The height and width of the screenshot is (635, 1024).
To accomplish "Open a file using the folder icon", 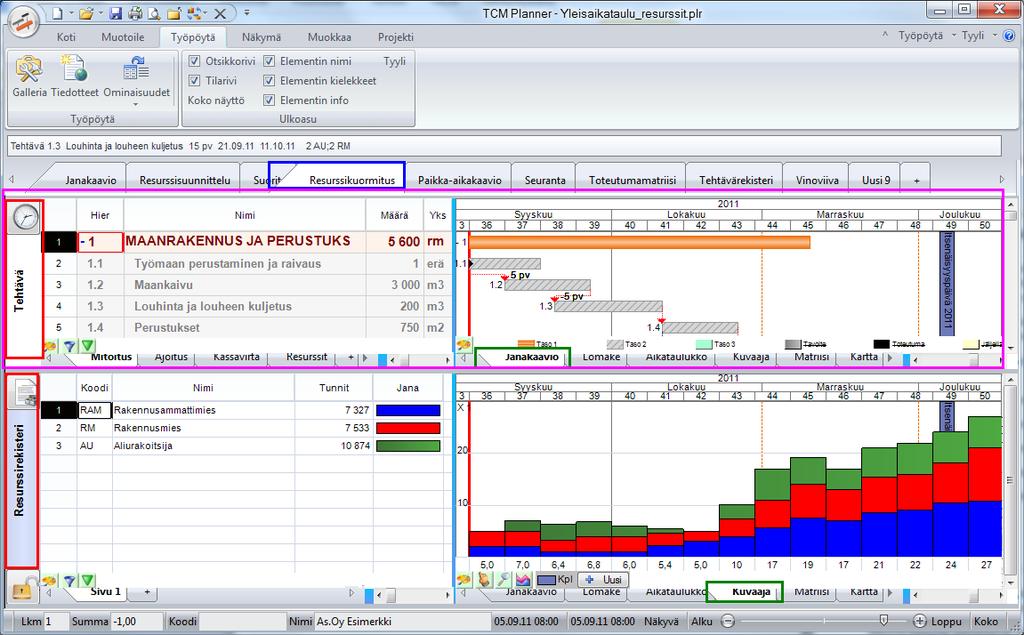I will click(x=86, y=13).
